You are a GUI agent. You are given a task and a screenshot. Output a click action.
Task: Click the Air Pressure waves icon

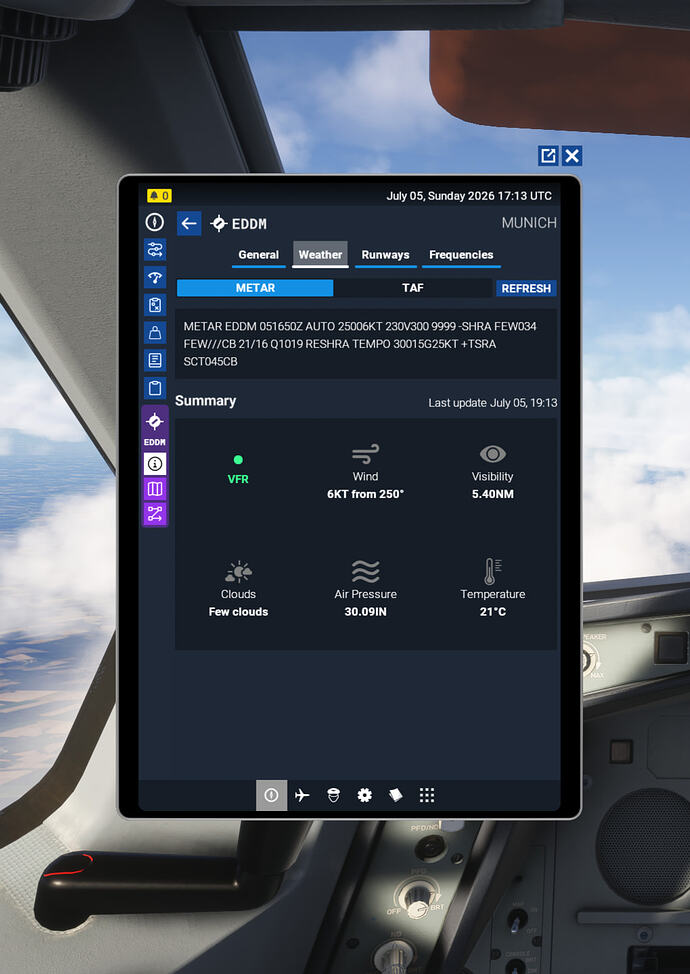point(365,571)
